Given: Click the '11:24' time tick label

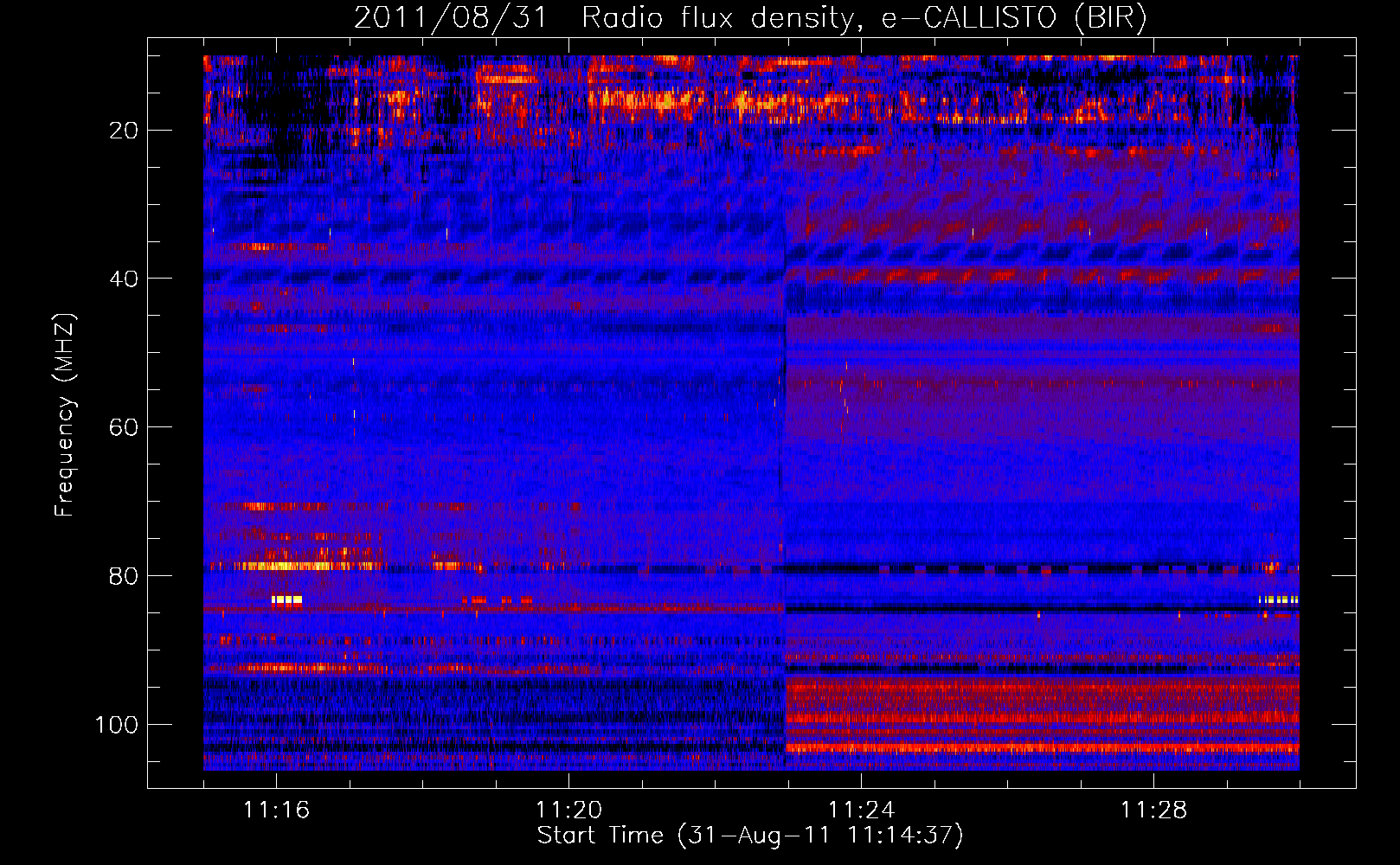Looking at the screenshot, I should pos(862,811).
